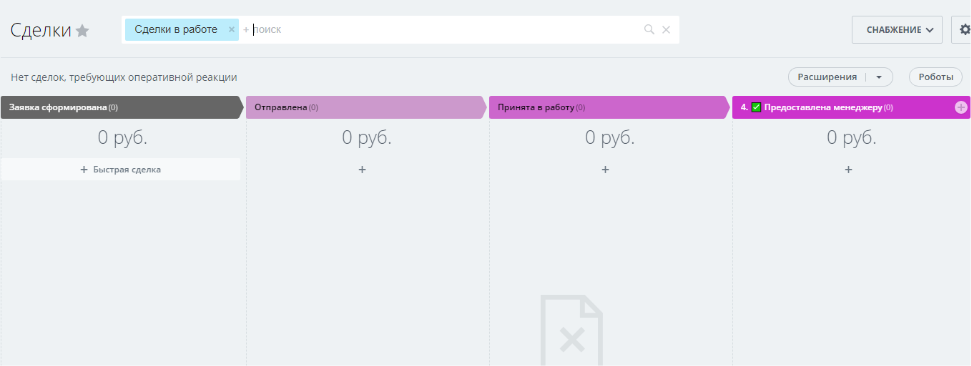This screenshot has width=971, height=366.
Task: Click the 'Сделки в работе' filter chip
Action: (x=176, y=29)
